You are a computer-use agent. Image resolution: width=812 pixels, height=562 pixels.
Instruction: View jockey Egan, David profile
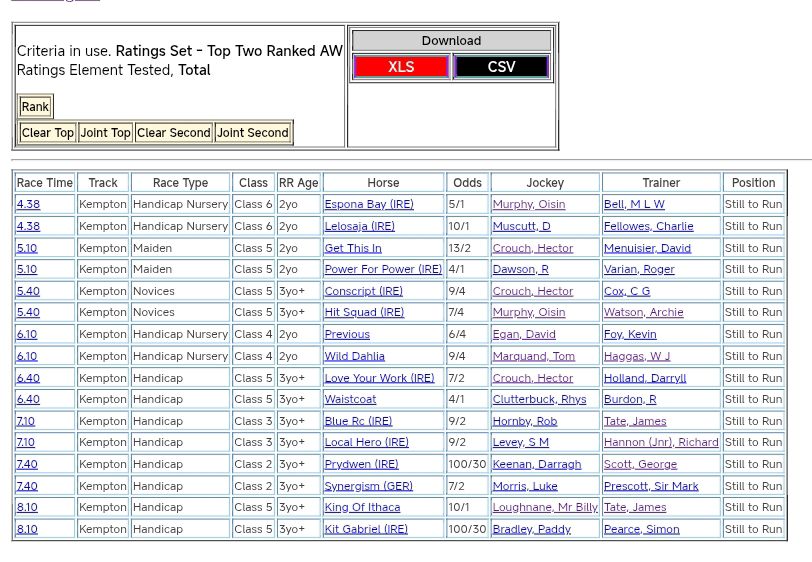point(523,335)
